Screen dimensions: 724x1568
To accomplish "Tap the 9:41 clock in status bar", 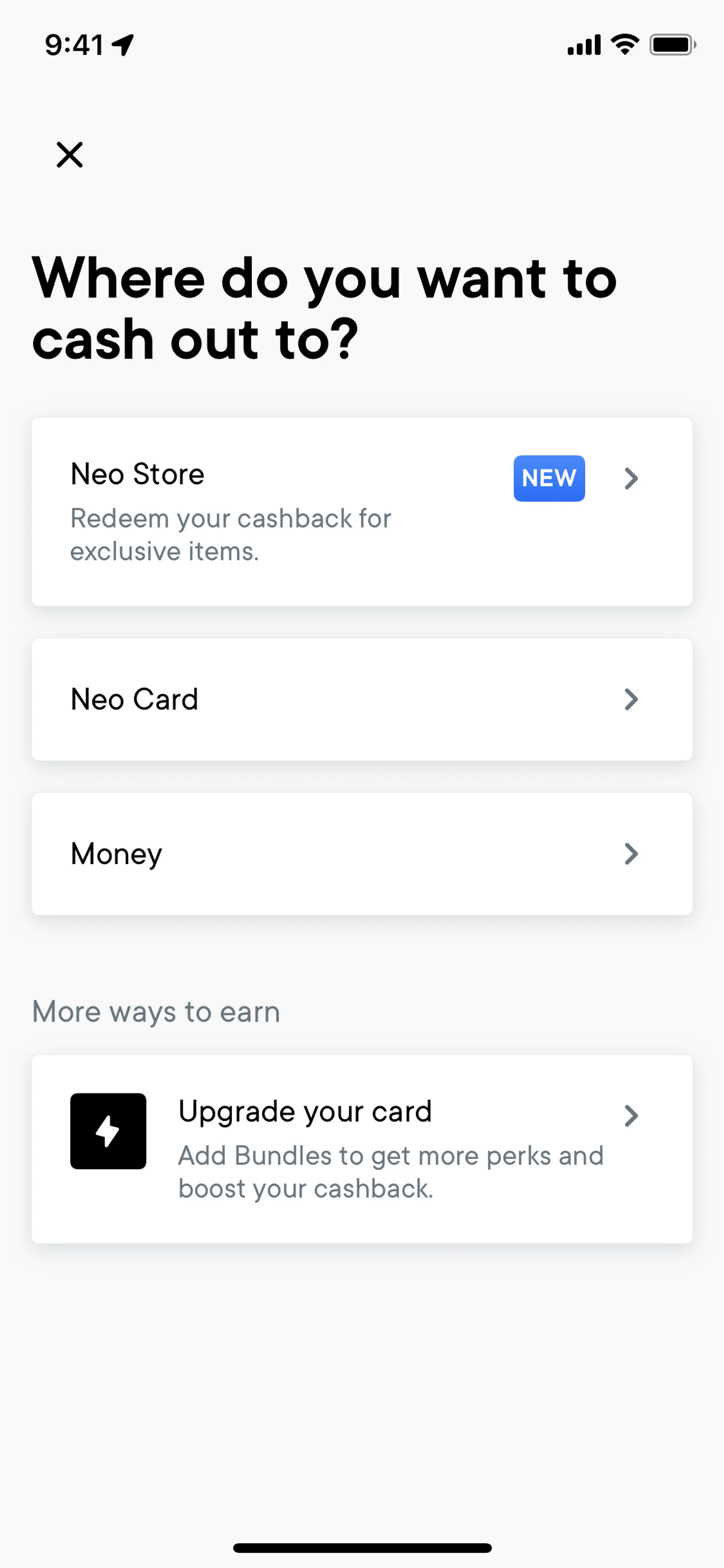I will (74, 45).
